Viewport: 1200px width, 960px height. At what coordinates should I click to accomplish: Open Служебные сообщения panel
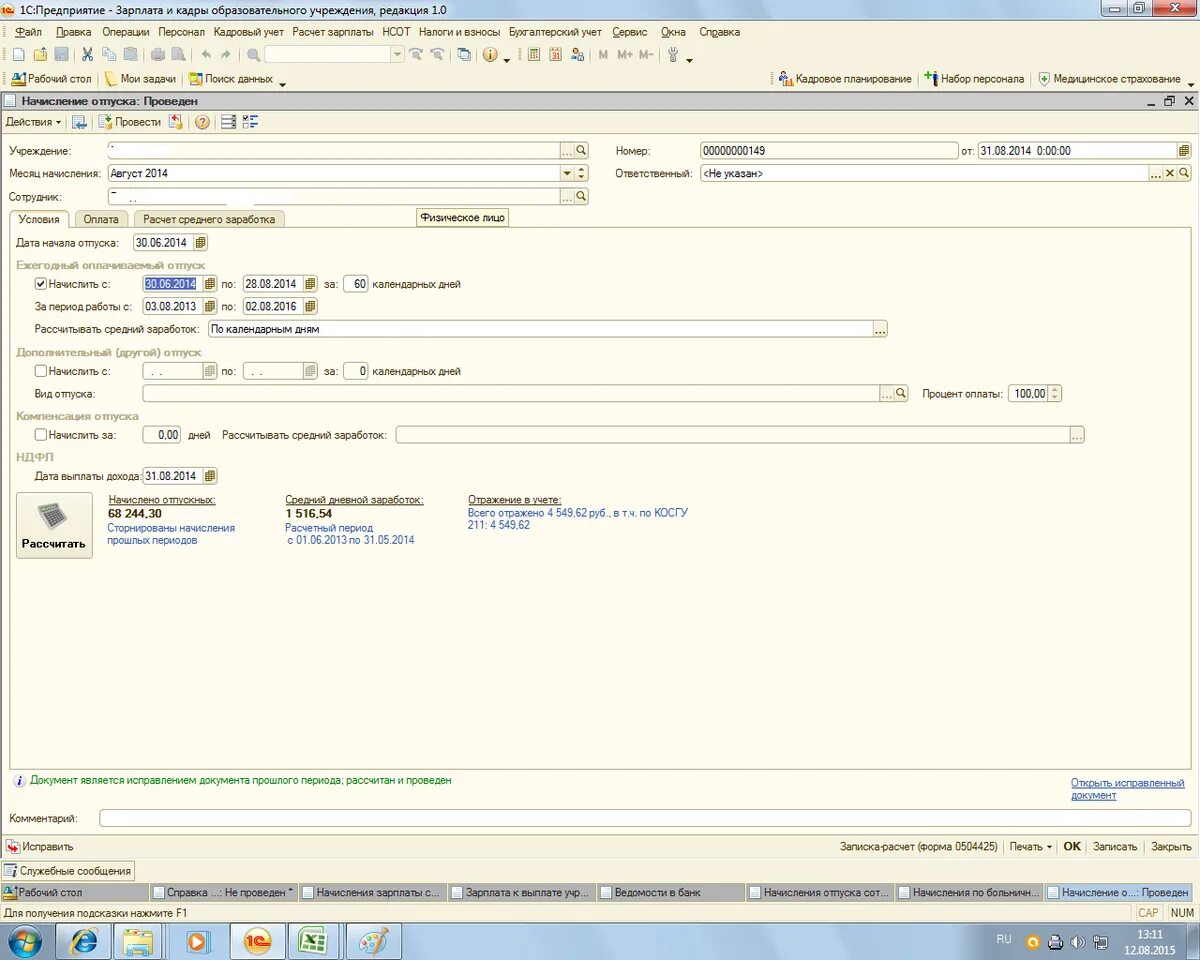[68, 871]
